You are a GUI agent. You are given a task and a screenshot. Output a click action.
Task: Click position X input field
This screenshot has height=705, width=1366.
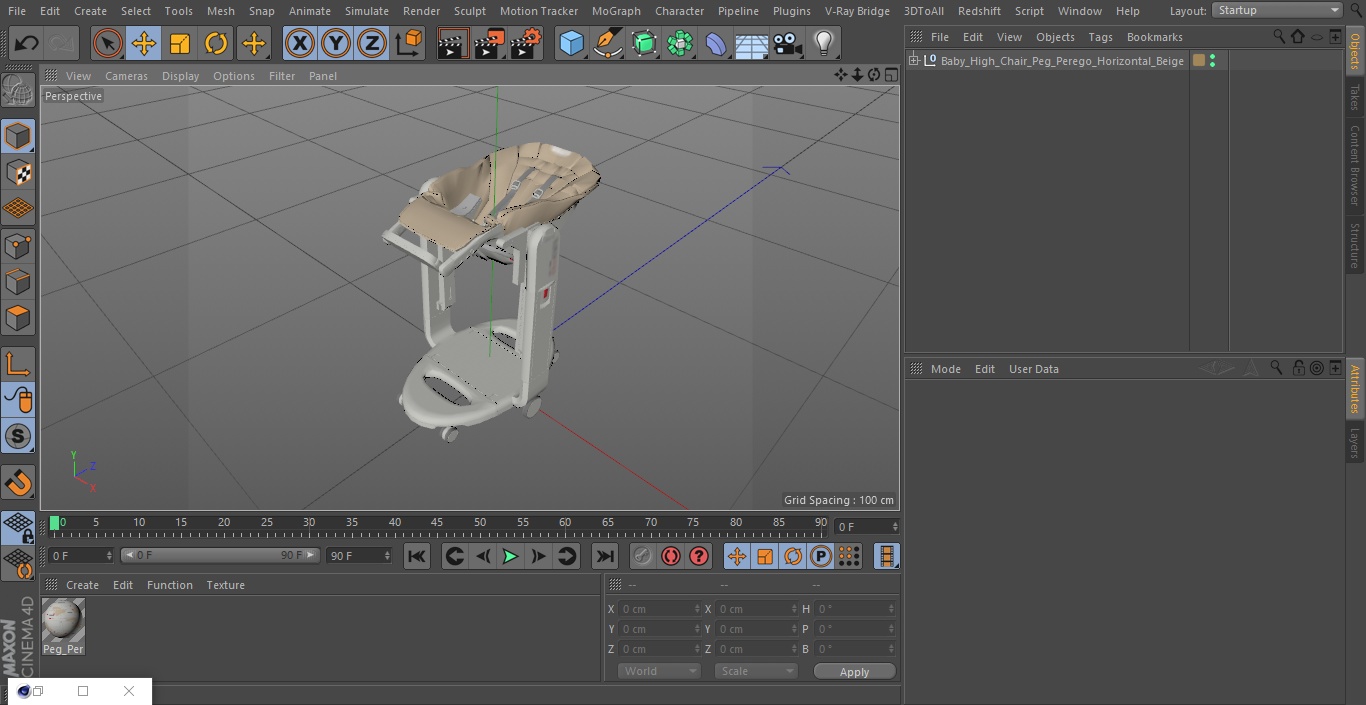point(660,609)
